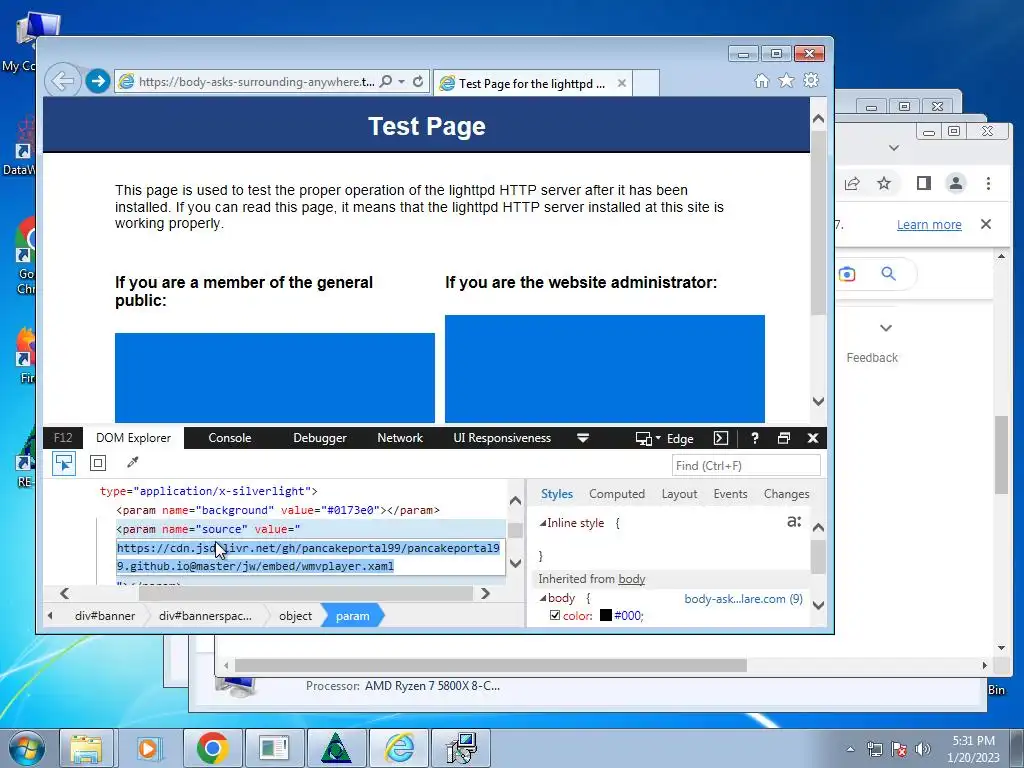Dismiss the Chrome info bar with X
1024x768 pixels.
(x=986, y=224)
